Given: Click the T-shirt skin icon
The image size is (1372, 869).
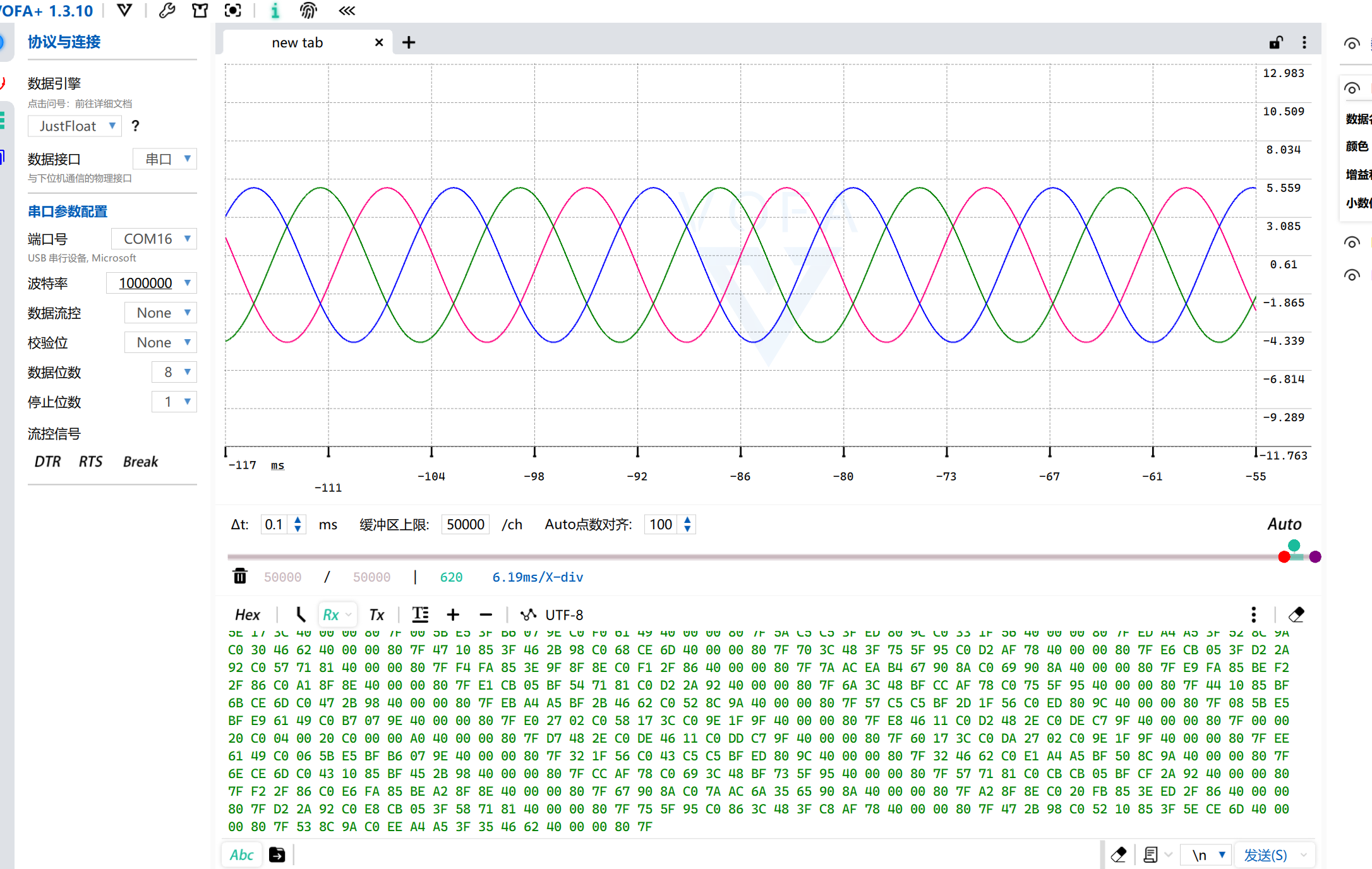Looking at the screenshot, I should point(200,11).
